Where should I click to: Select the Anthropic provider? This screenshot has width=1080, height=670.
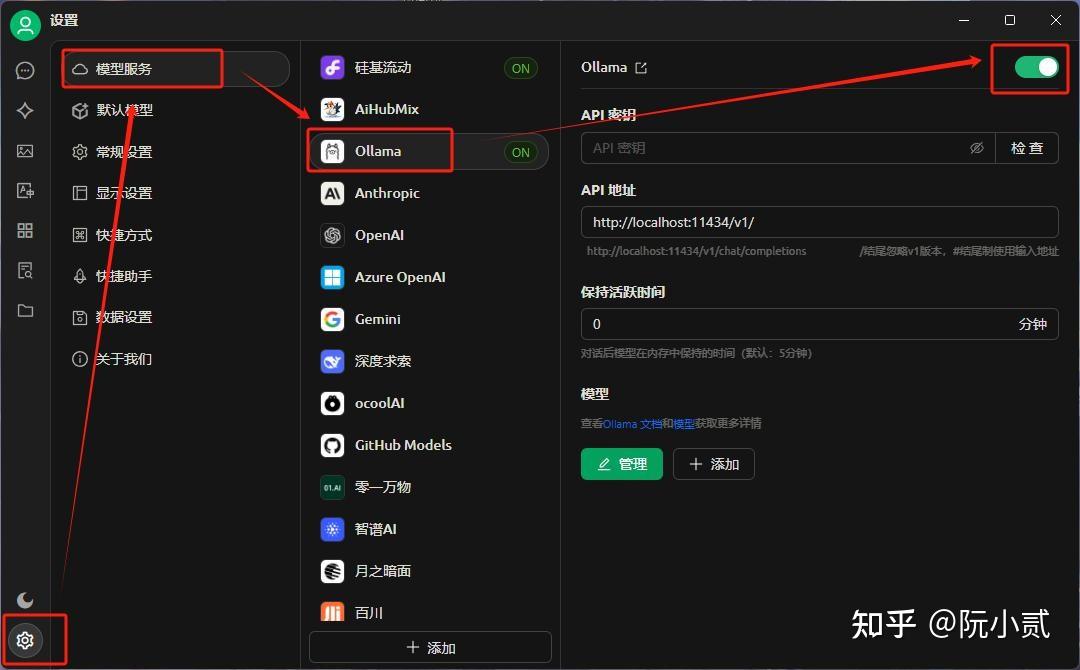[x=429, y=193]
